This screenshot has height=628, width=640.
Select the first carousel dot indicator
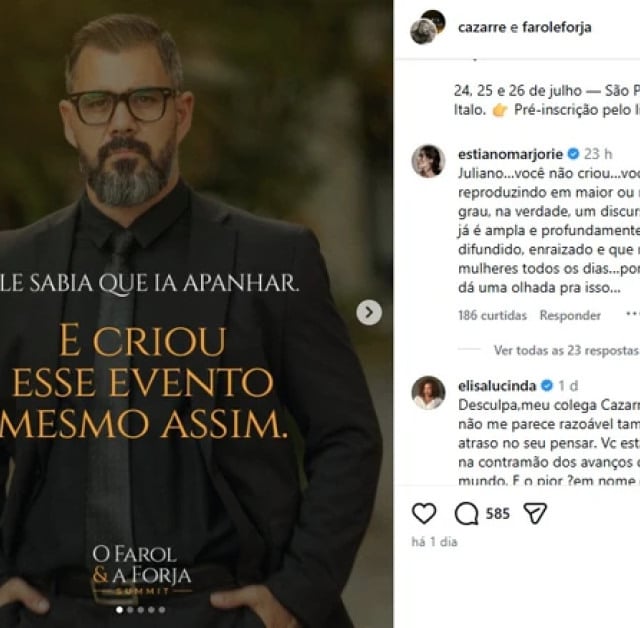(x=120, y=610)
